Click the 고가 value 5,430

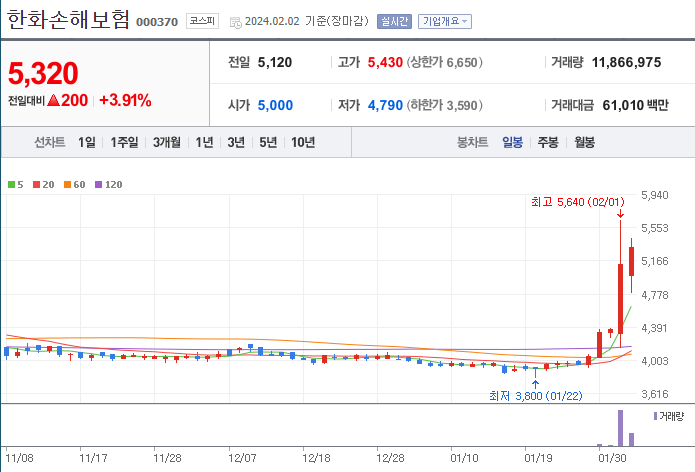point(385,62)
